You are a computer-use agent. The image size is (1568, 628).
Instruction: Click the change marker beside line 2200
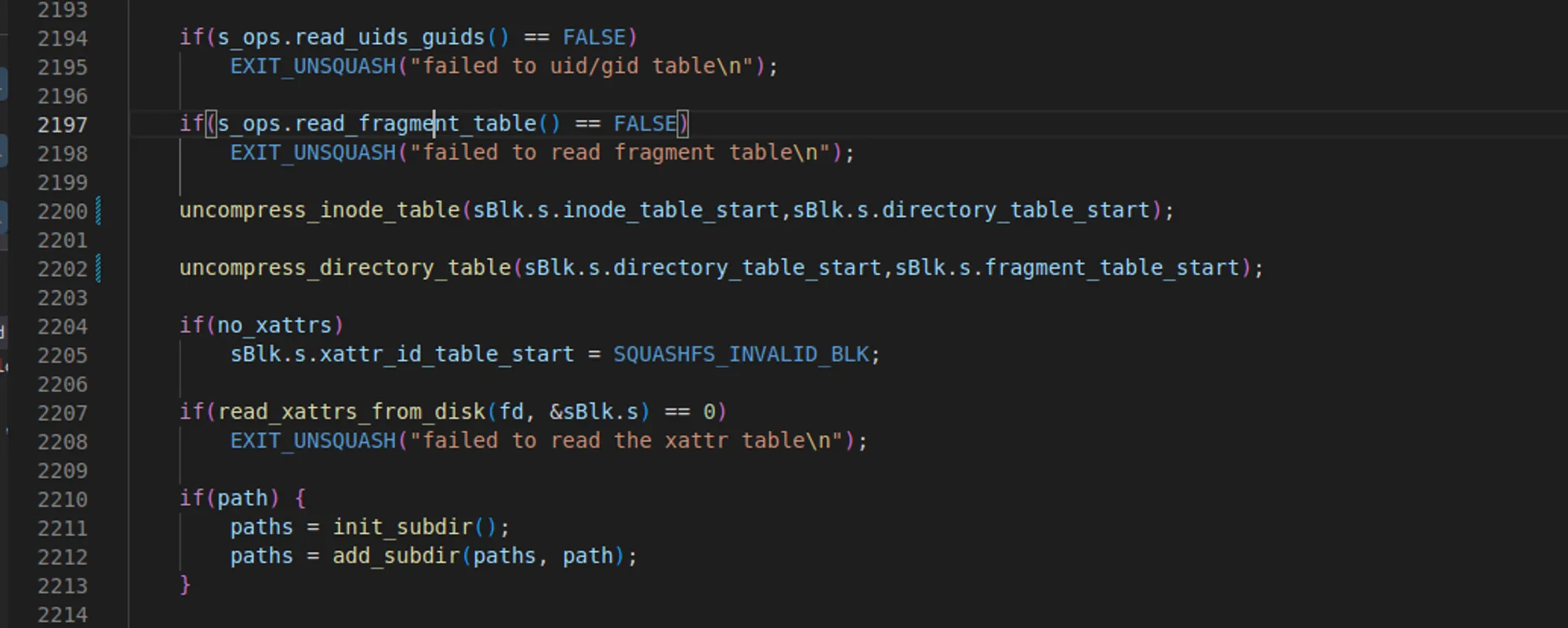(x=98, y=212)
